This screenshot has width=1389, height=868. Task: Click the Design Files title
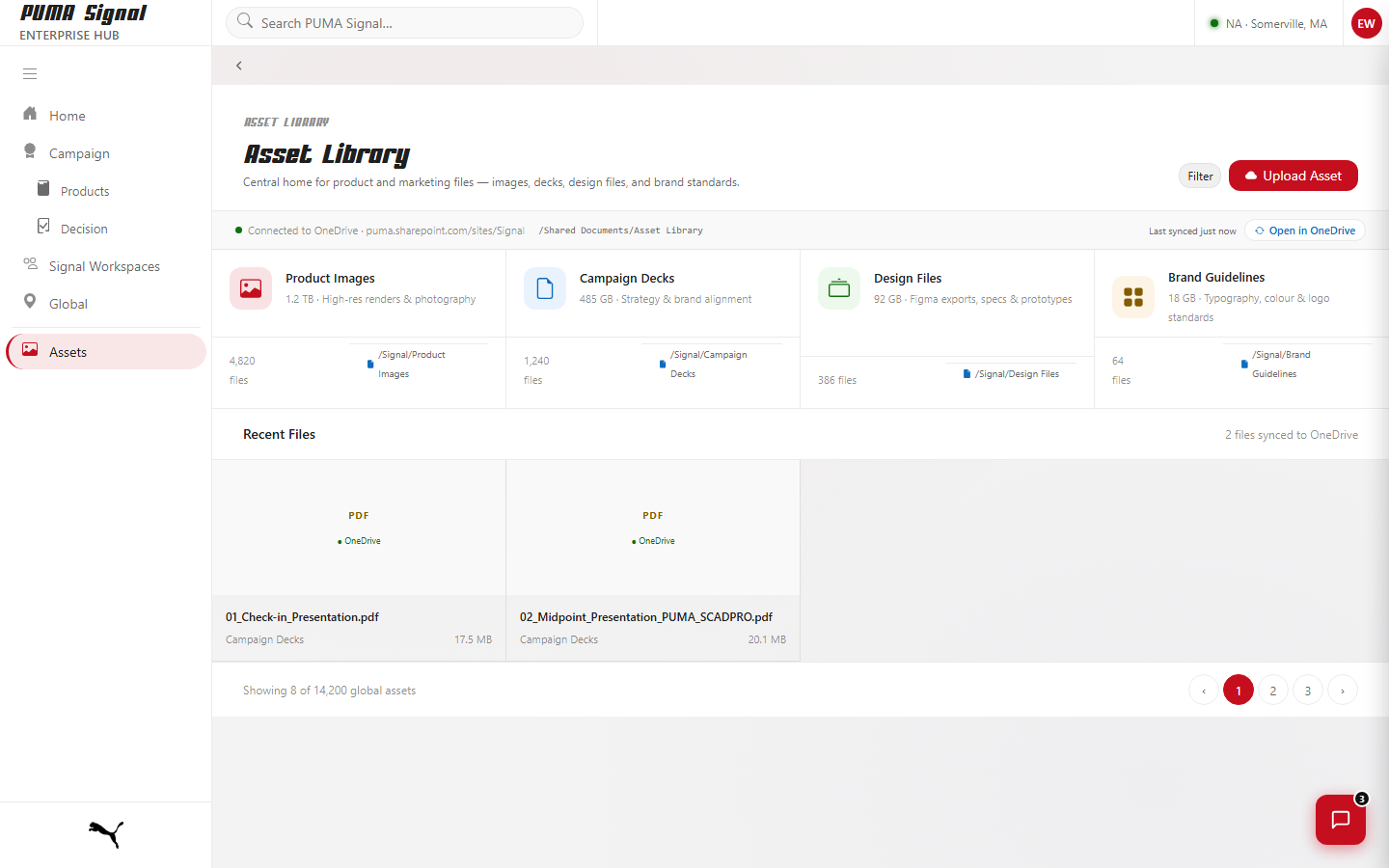[908, 278]
